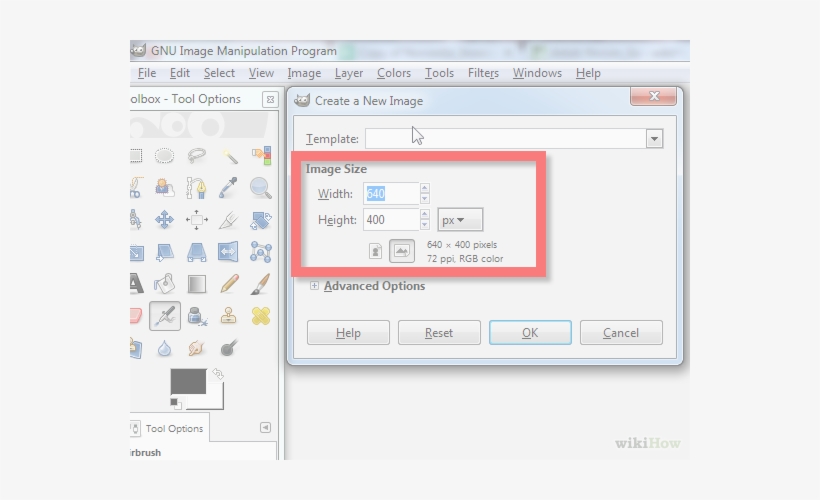This screenshot has height=500, width=820.
Task: Open the Tools menu
Action: (439, 73)
